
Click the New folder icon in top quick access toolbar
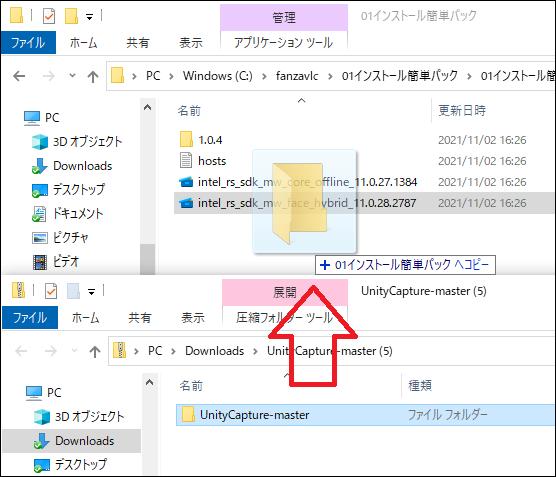(x=71, y=16)
